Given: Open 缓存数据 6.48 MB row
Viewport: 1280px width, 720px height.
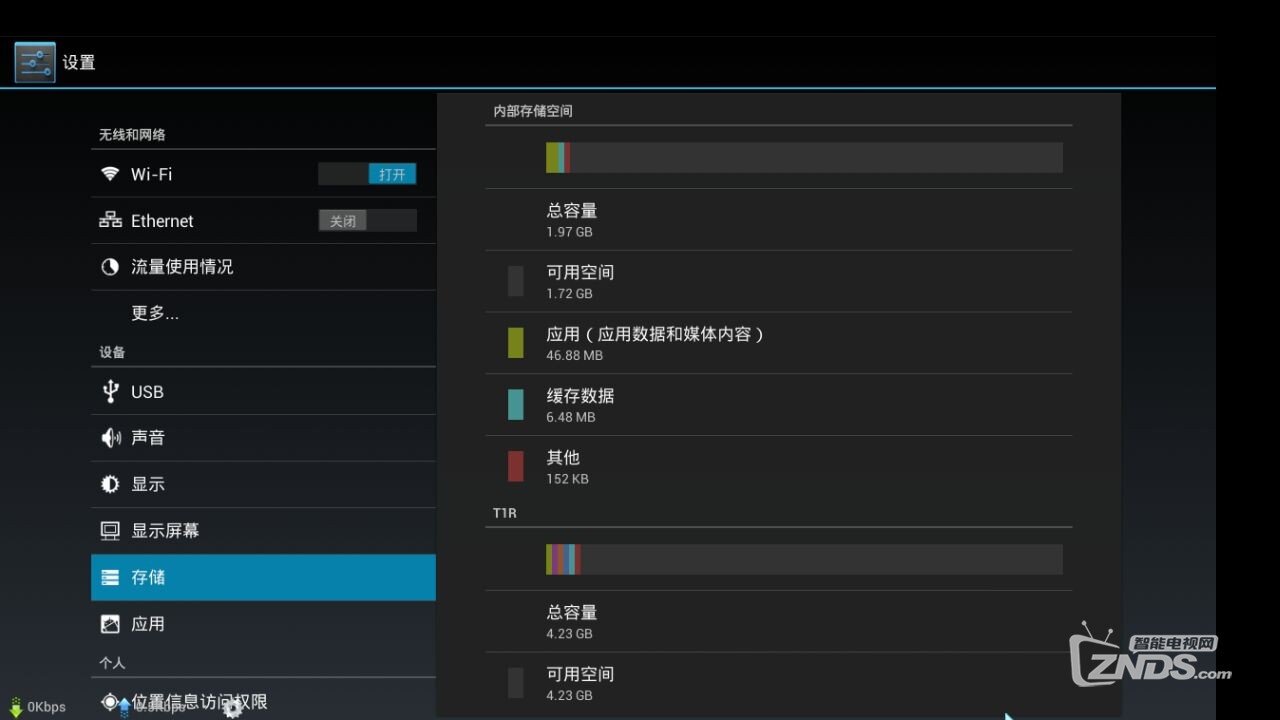Looking at the screenshot, I should point(779,405).
